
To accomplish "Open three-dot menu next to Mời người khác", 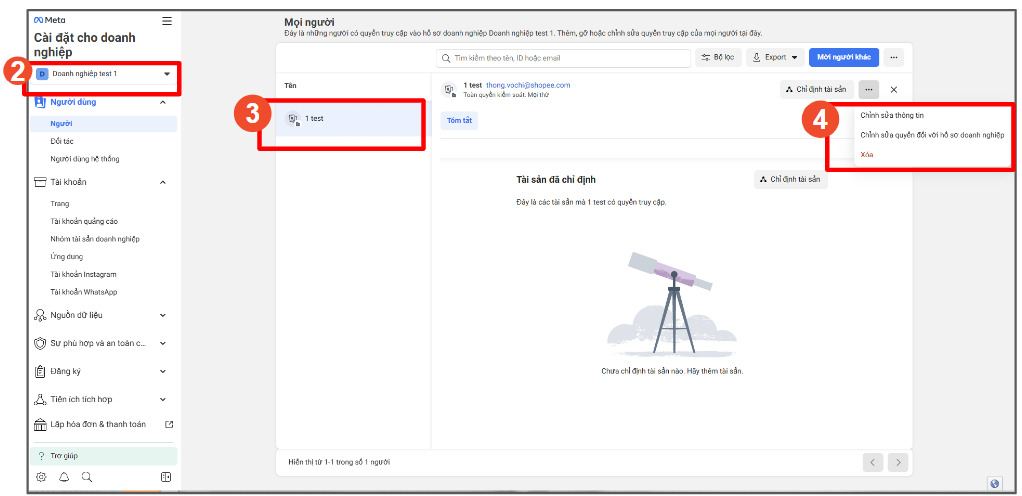I will (894, 57).
